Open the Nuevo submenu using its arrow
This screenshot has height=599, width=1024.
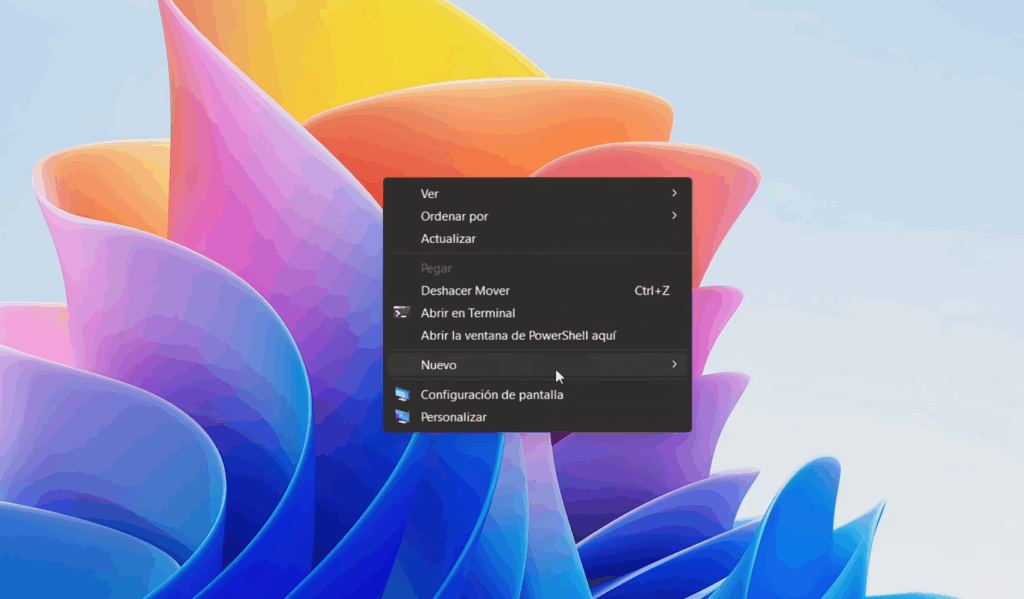(x=674, y=365)
